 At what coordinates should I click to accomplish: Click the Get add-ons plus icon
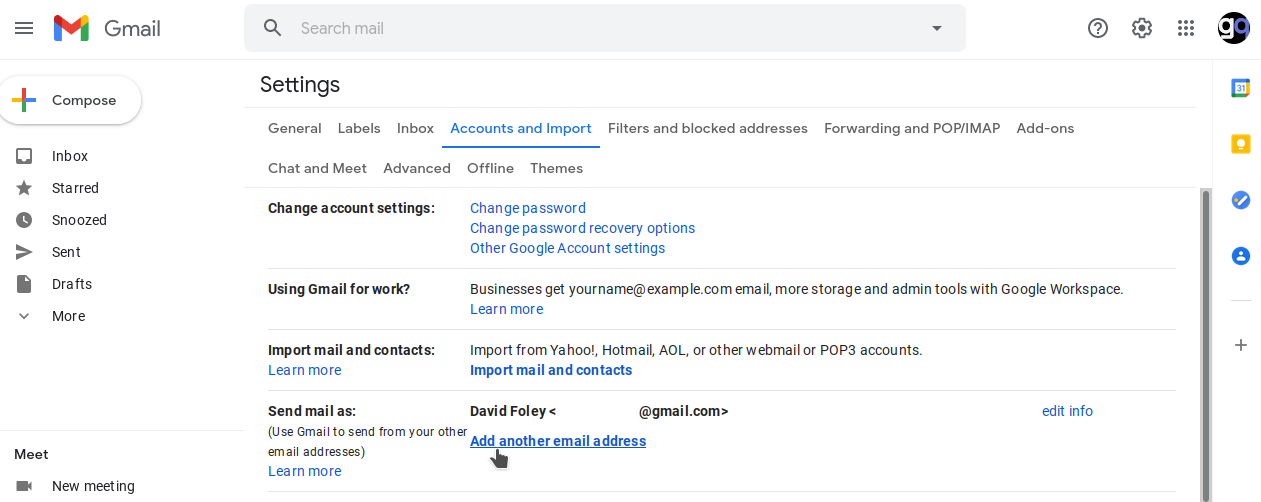tap(1240, 345)
